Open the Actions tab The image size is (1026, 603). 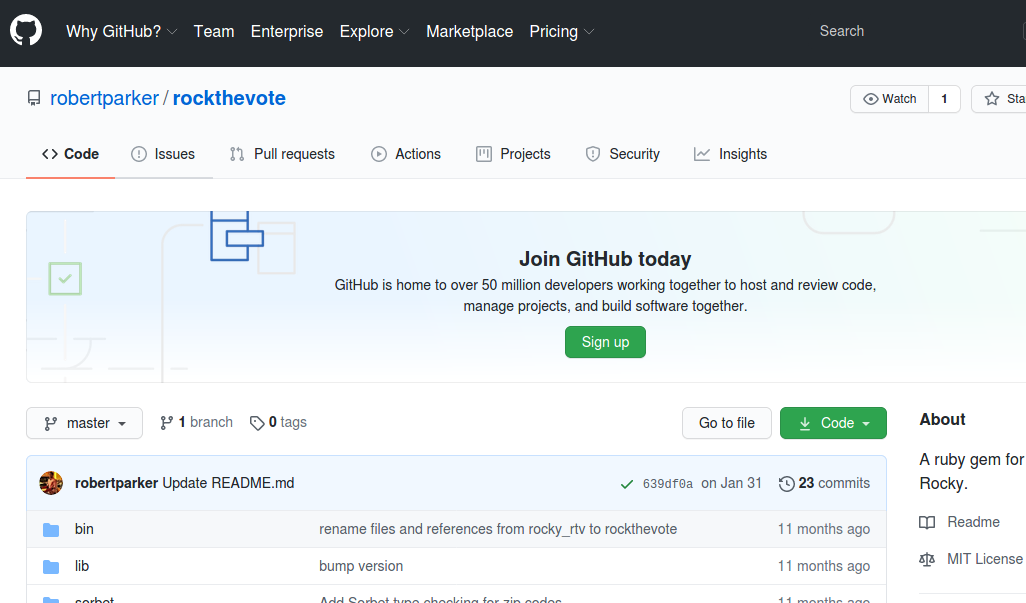406,154
